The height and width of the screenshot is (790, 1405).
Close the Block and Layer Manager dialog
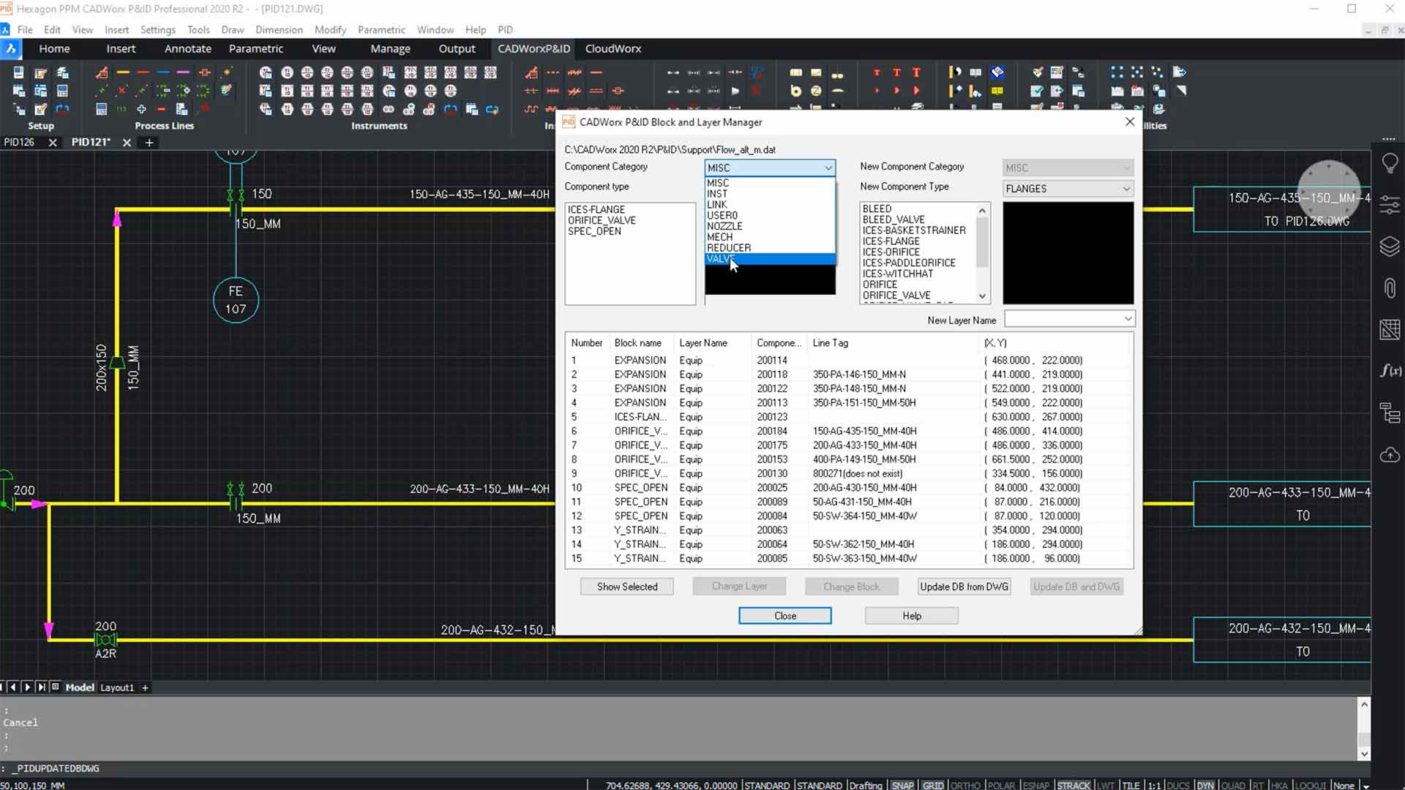[1130, 122]
